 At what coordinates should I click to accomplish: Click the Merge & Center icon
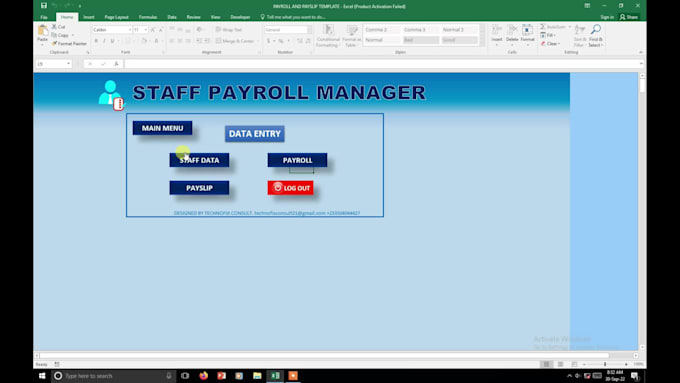point(219,41)
